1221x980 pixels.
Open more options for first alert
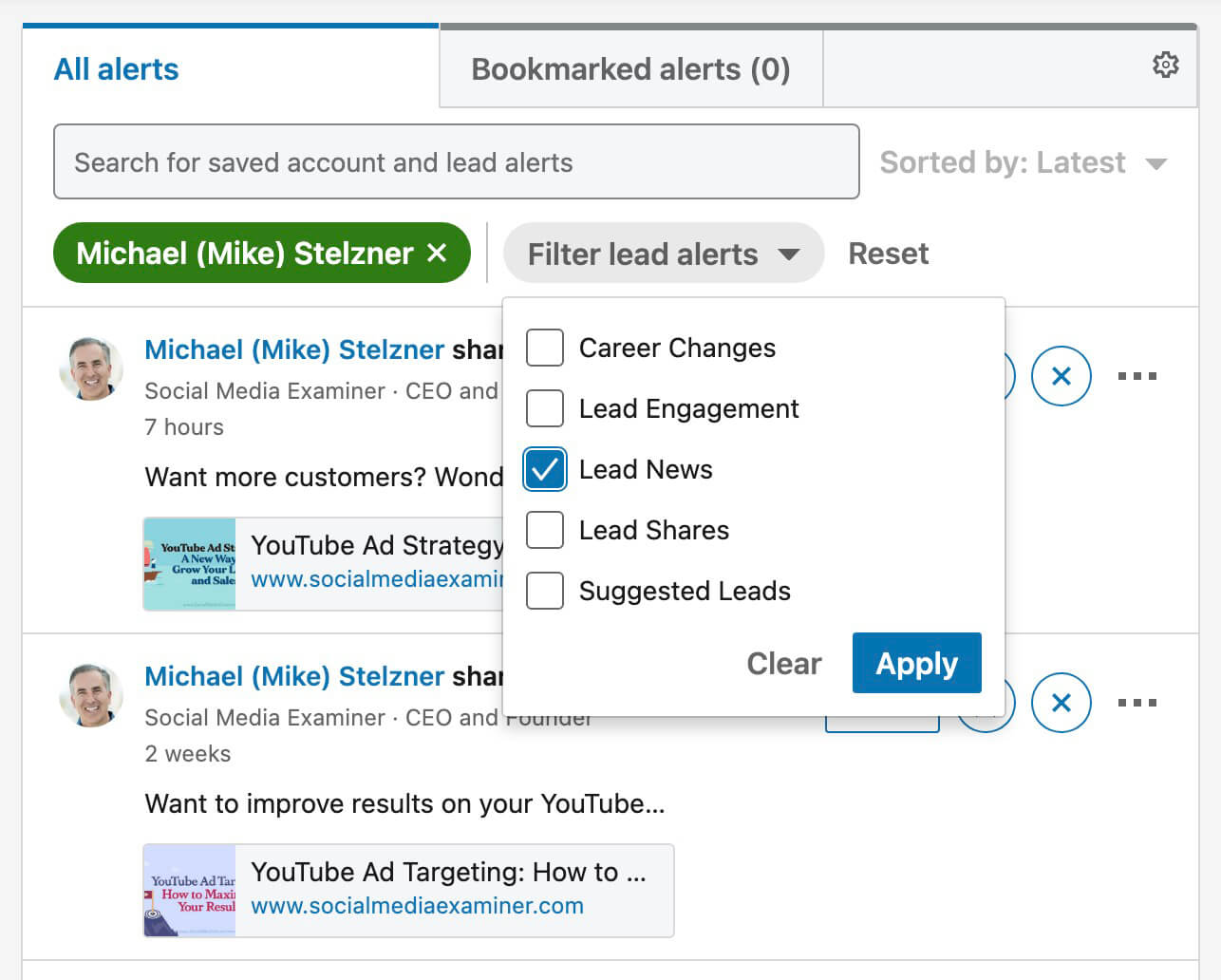pyautogui.click(x=1136, y=376)
